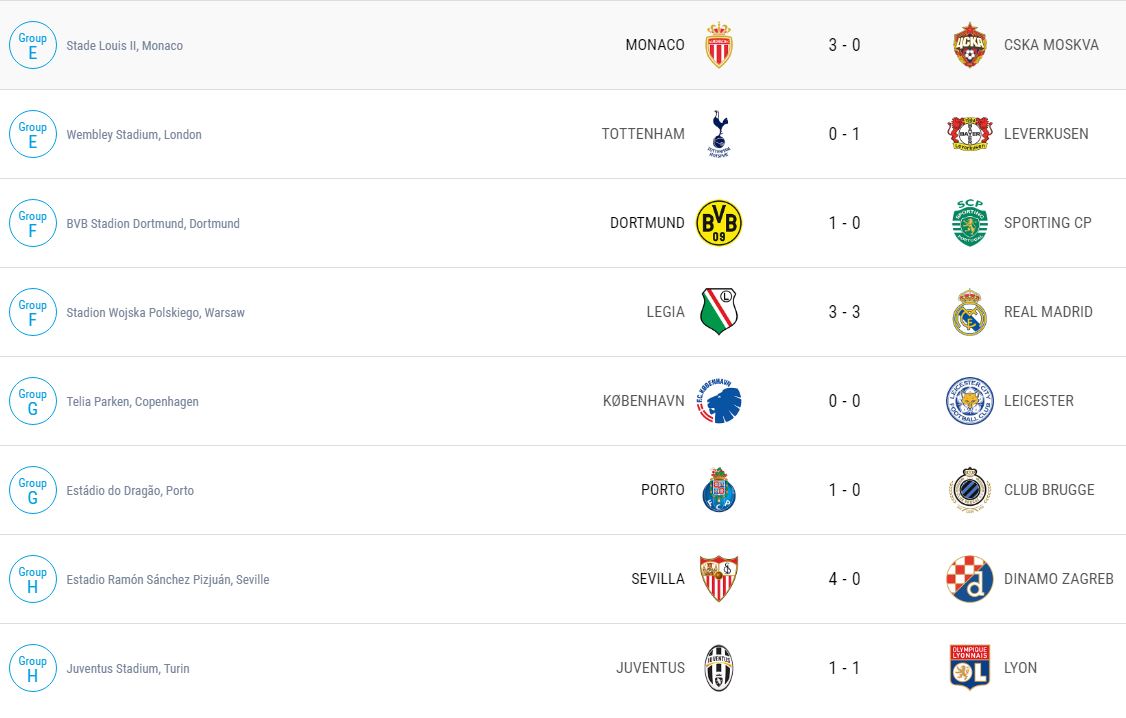The height and width of the screenshot is (718, 1126).
Task: Click the Monaco club crest
Action: point(718,45)
